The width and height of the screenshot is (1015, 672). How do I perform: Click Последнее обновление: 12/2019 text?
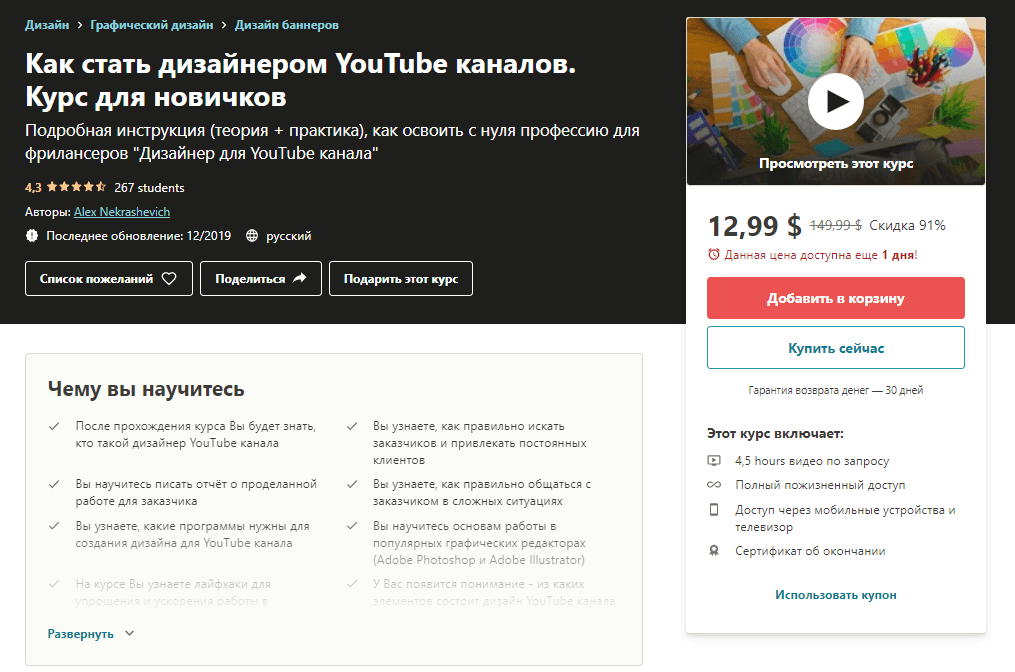139,236
